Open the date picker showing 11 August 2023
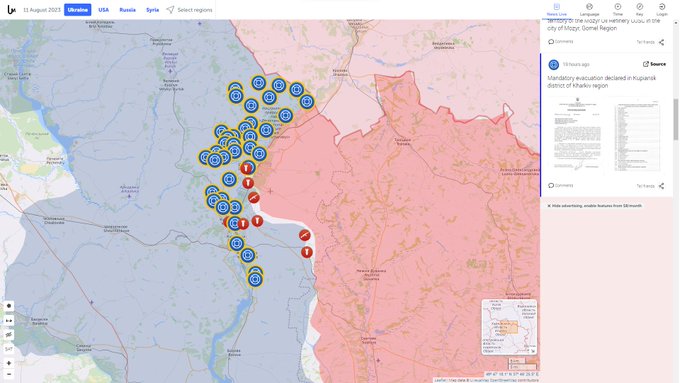This screenshot has height=383, width=680. (x=42, y=10)
